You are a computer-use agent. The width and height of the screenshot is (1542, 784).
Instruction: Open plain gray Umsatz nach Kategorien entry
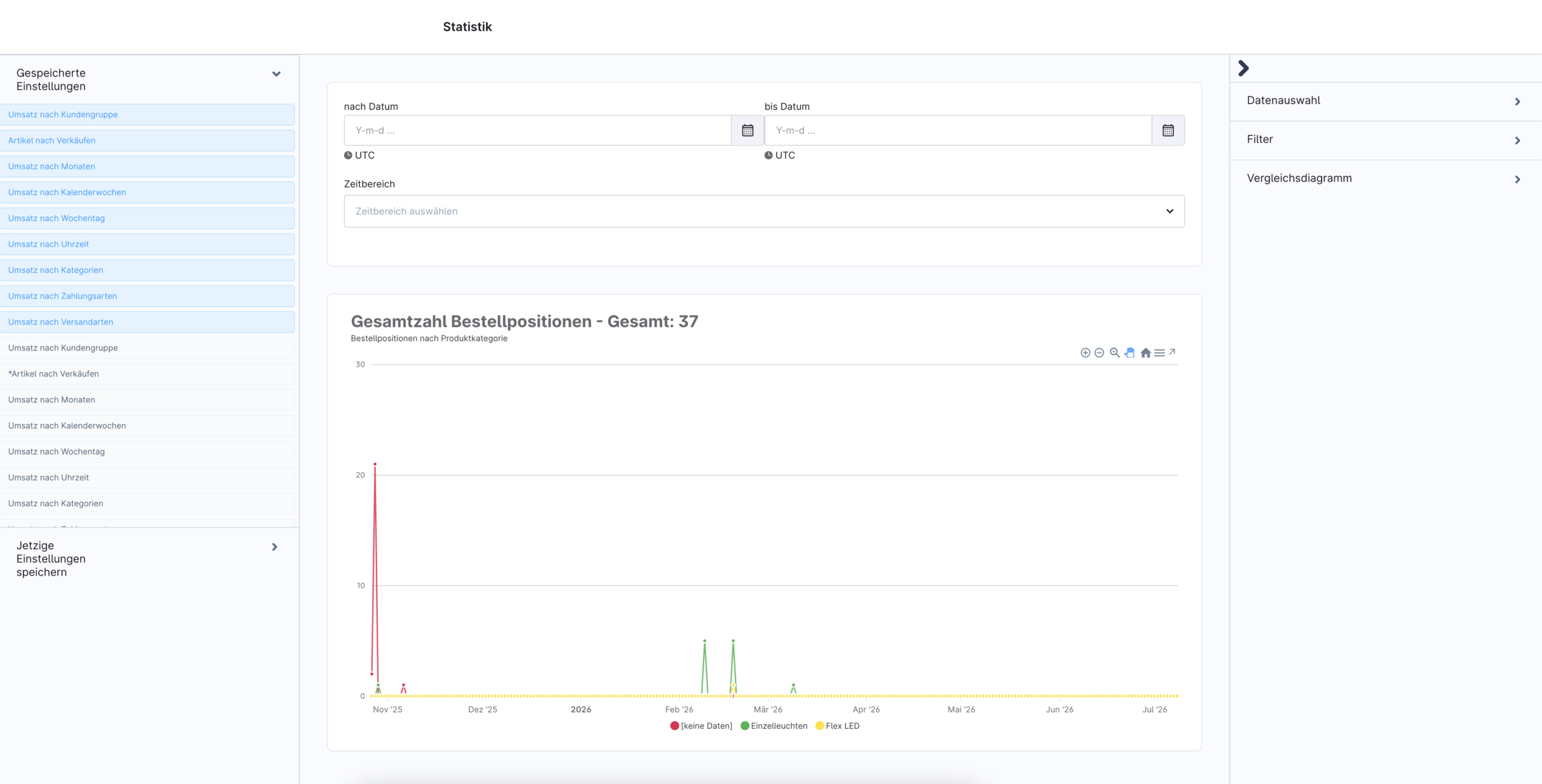pyautogui.click(x=148, y=503)
